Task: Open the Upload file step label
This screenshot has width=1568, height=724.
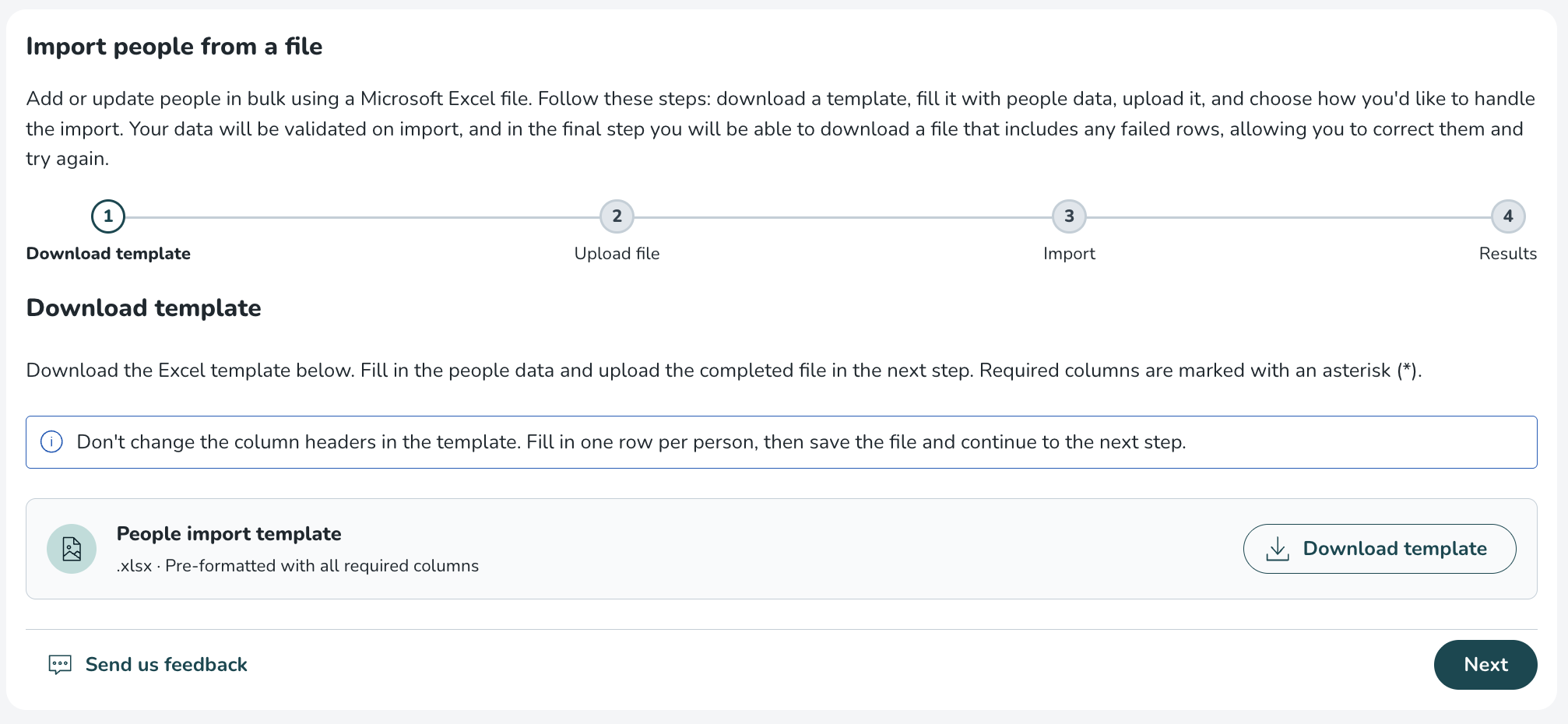Action: (617, 254)
